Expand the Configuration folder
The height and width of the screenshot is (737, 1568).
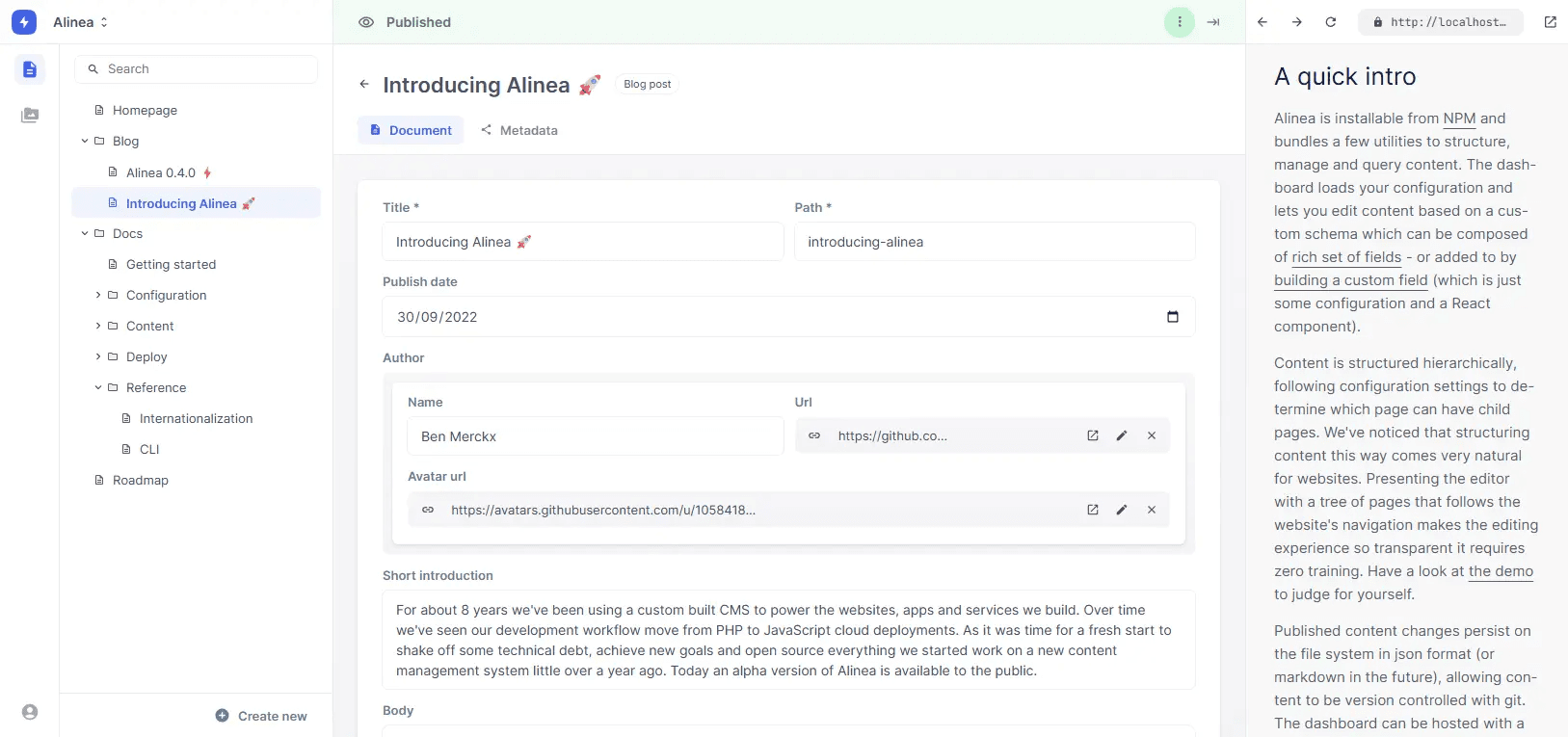[x=98, y=295]
